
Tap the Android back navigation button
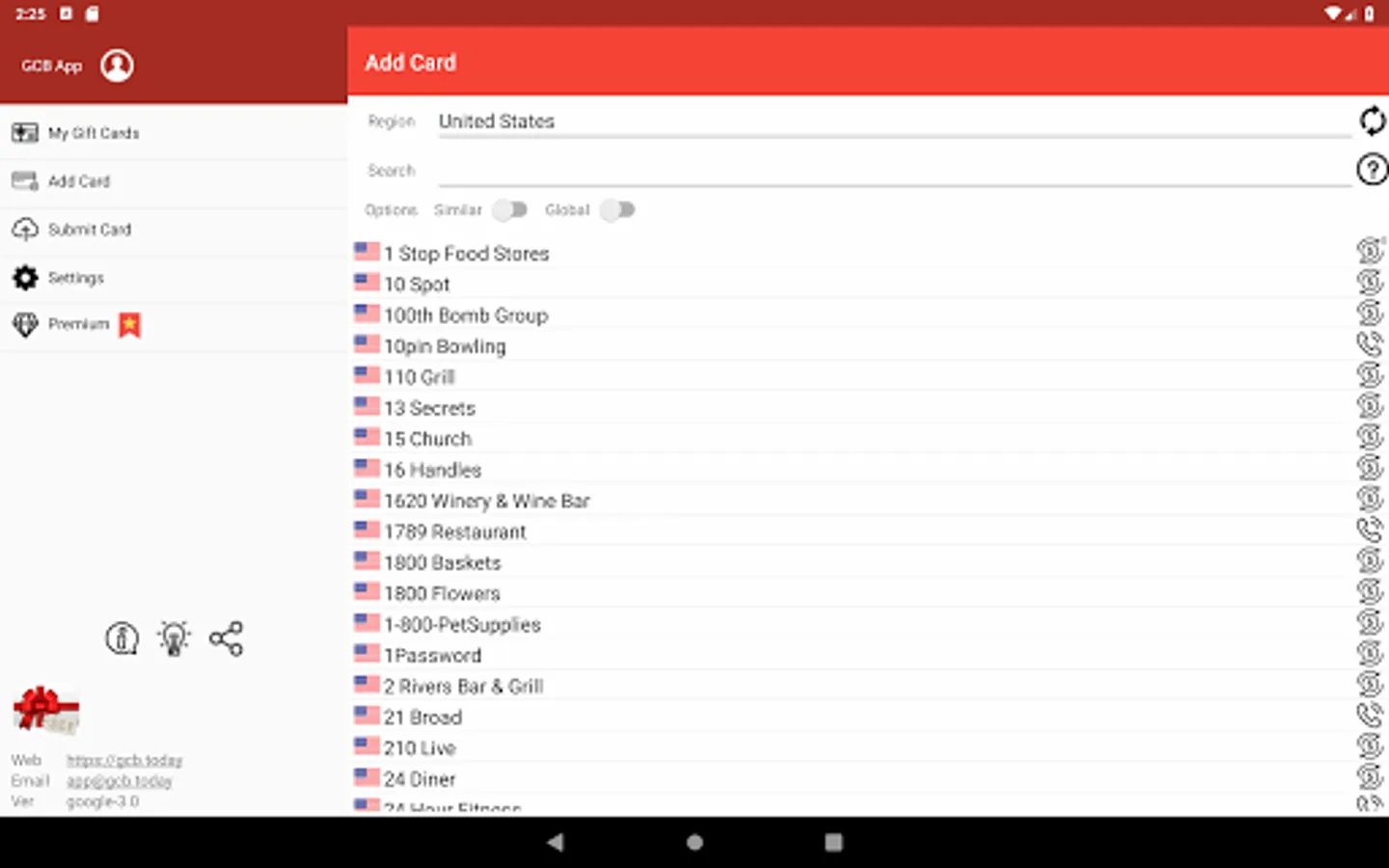tap(556, 842)
